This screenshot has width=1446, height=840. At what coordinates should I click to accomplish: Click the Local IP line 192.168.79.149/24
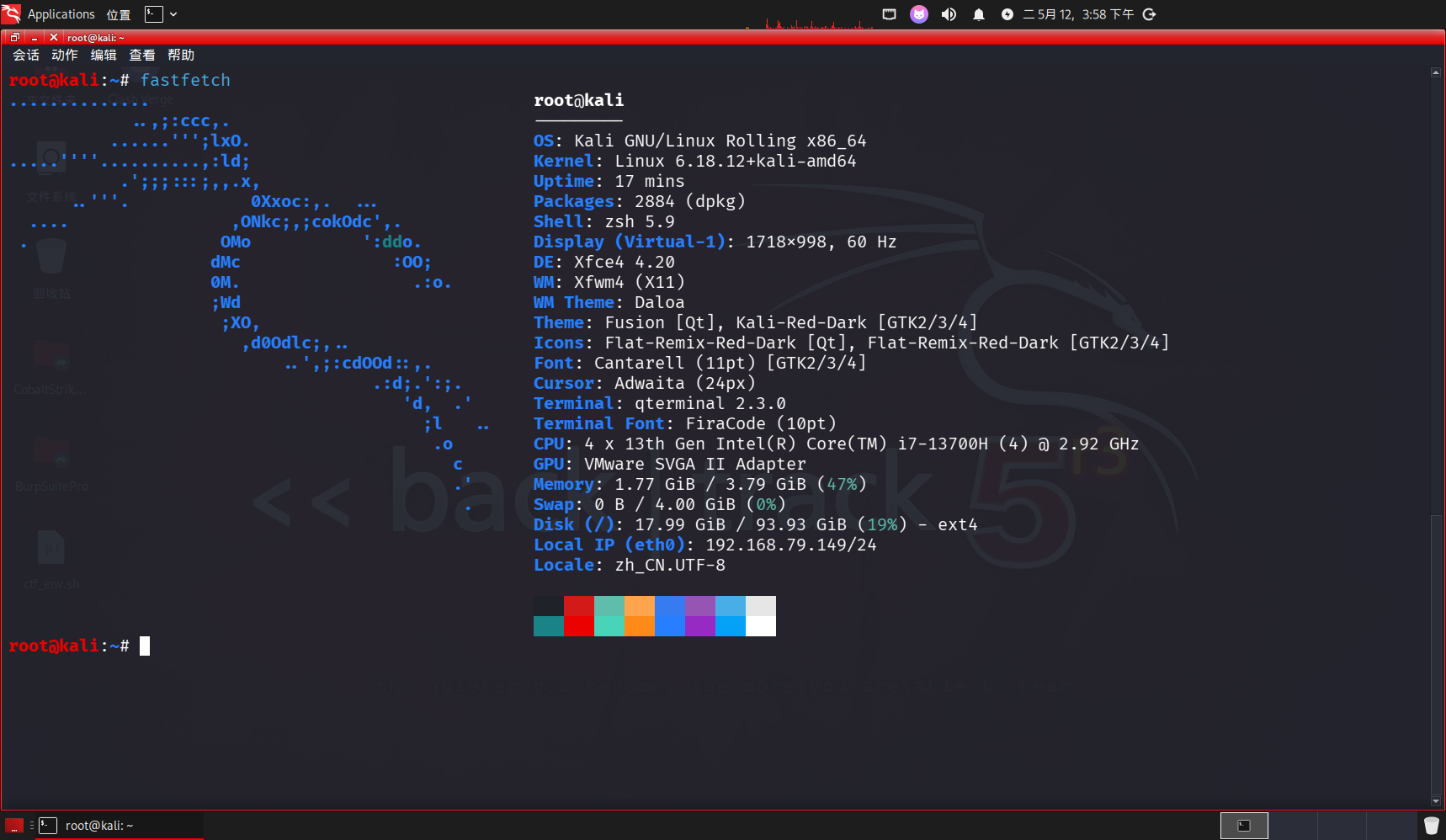pyautogui.click(x=705, y=545)
